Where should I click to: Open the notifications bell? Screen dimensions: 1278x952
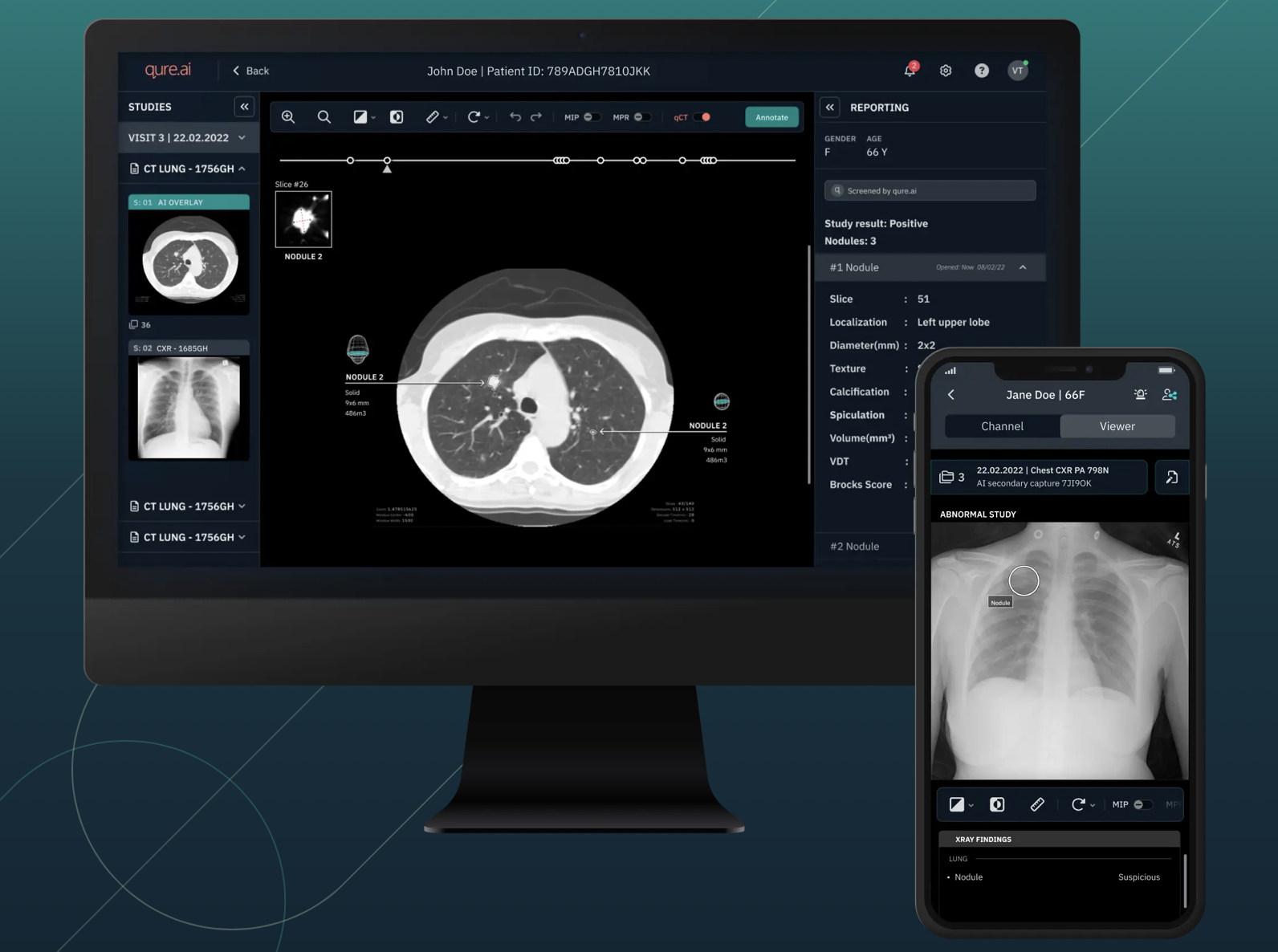(910, 71)
